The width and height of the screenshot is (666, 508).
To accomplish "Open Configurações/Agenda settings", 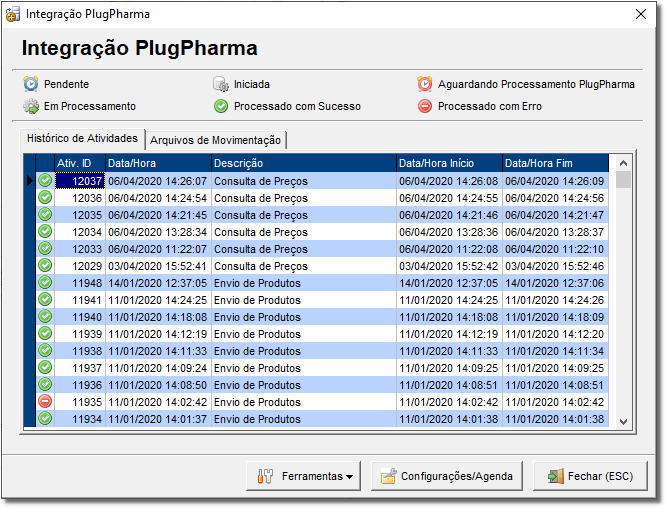I will [446, 476].
